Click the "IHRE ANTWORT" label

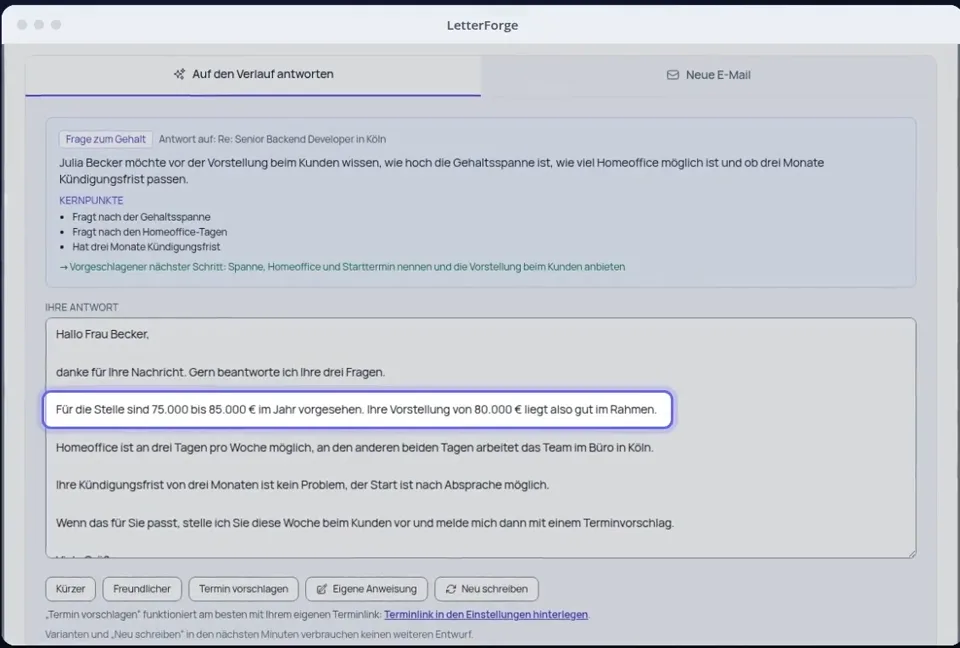(x=82, y=307)
